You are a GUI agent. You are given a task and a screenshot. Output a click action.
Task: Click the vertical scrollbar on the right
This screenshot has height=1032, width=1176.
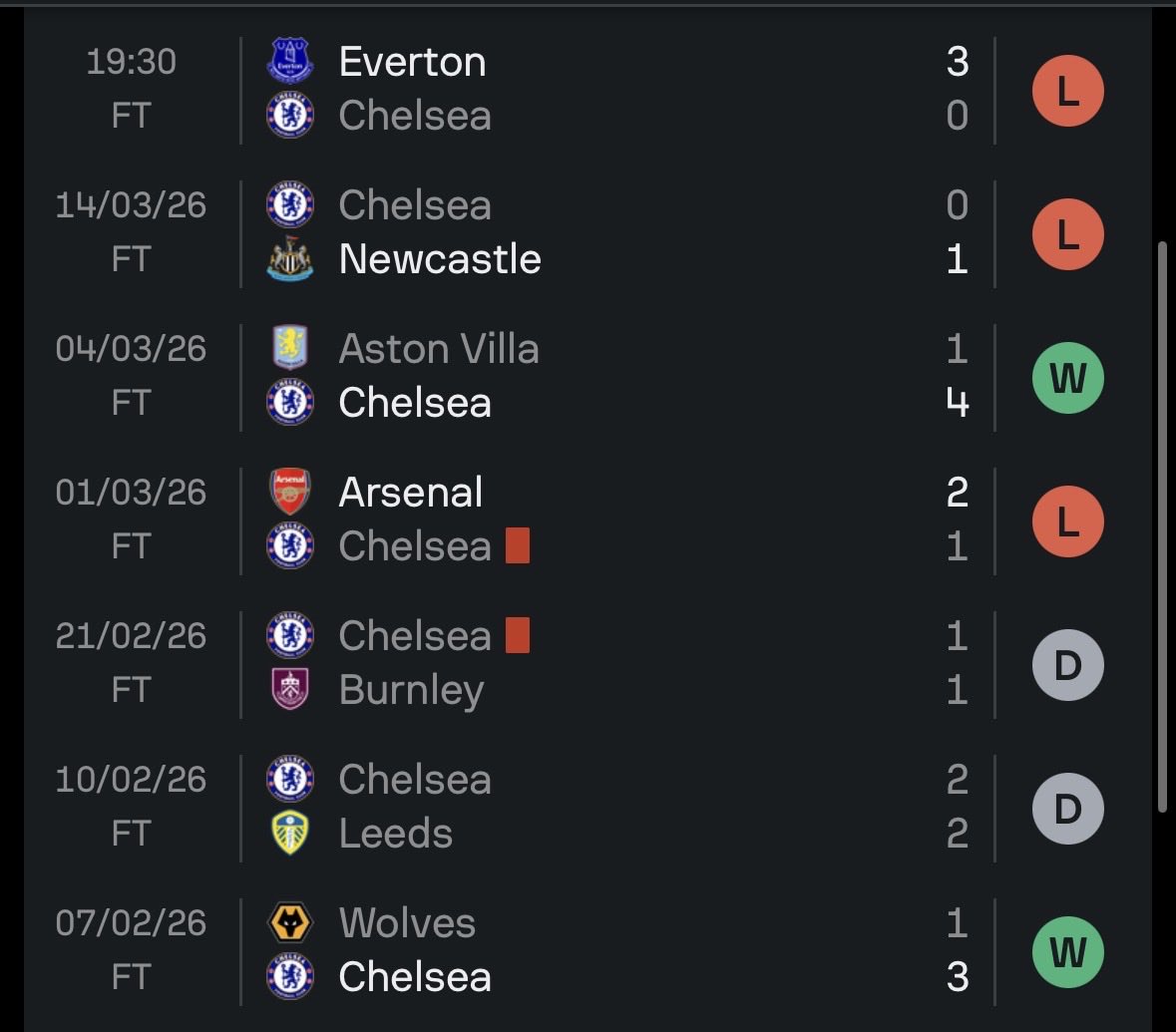(x=1162, y=524)
